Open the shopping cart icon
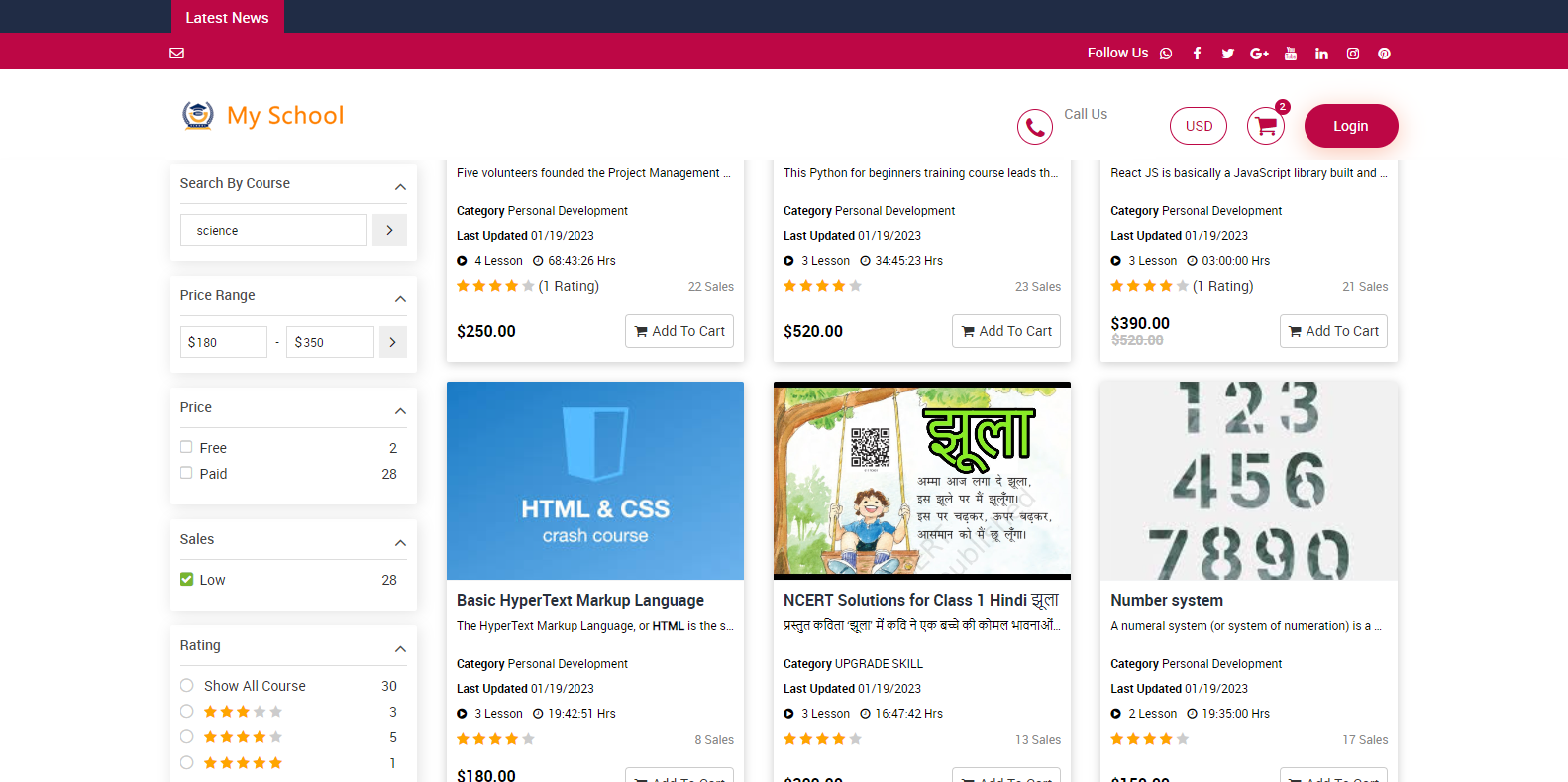Image resolution: width=1568 pixels, height=782 pixels. point(1265,126)
